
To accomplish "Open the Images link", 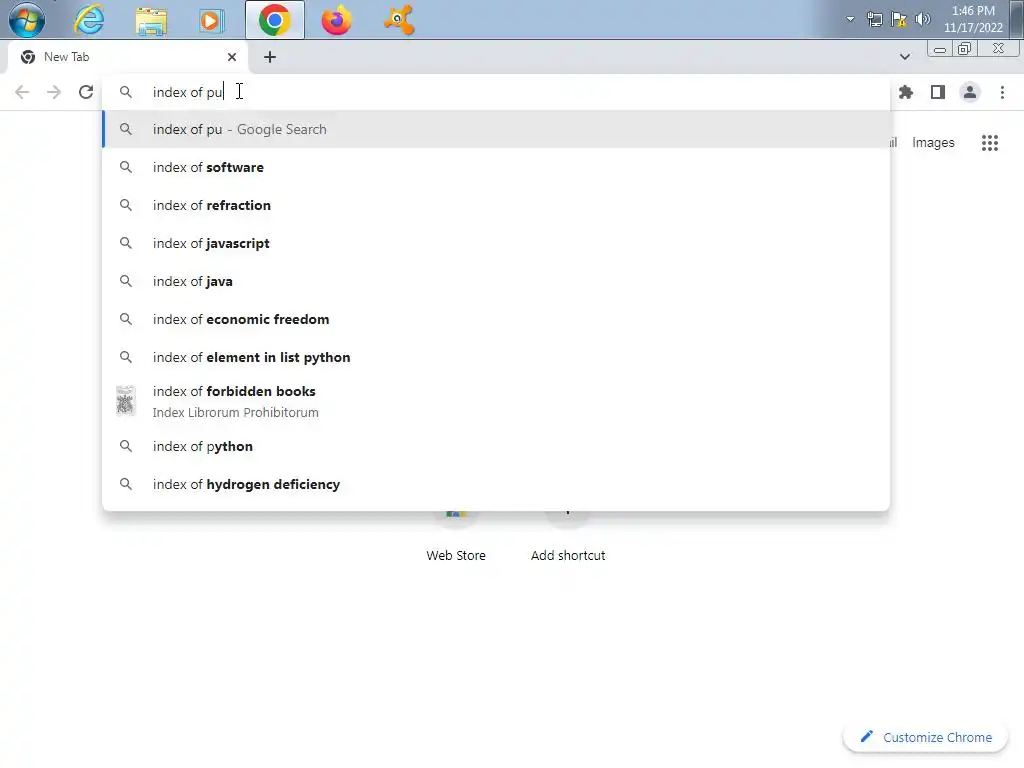I will pyautogui.click(x=933, y=142).
